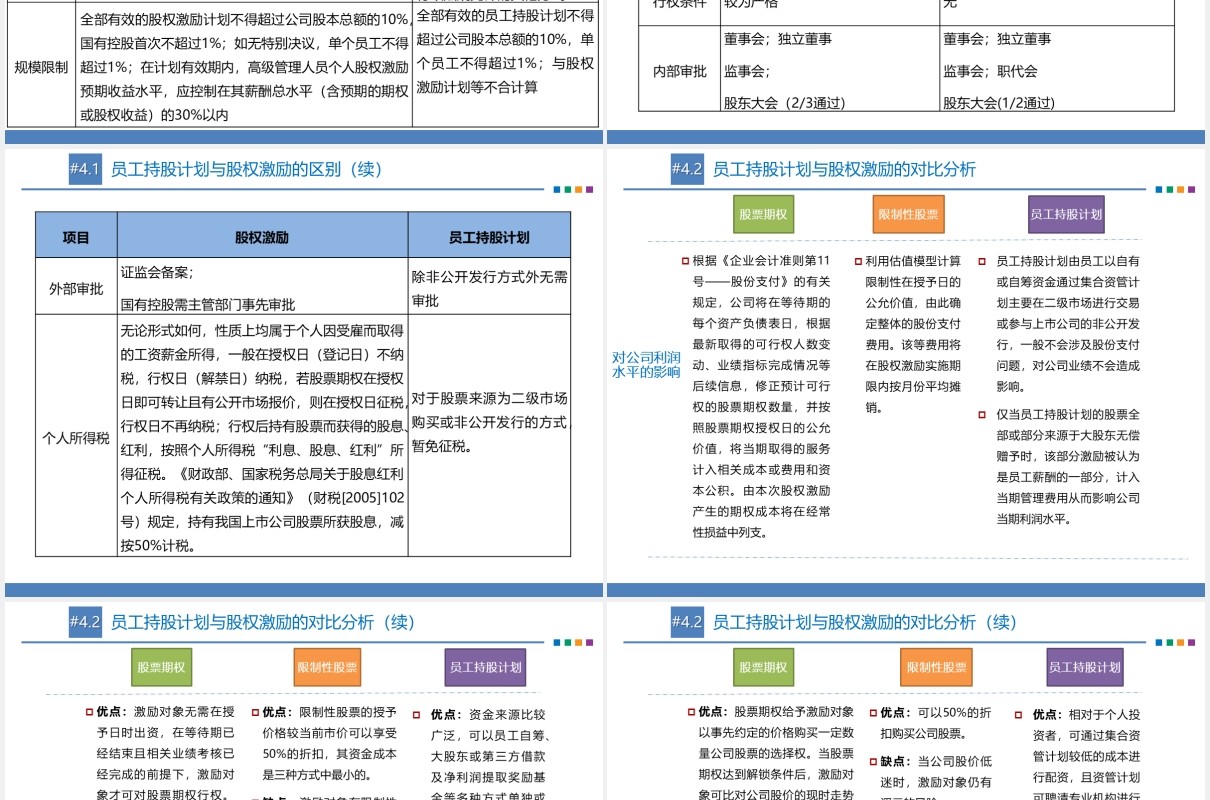Click the cell beginning 全部有效的股权激励计划不得超过
Viewport: 1210px width, 800px height.
pos(244,67)
